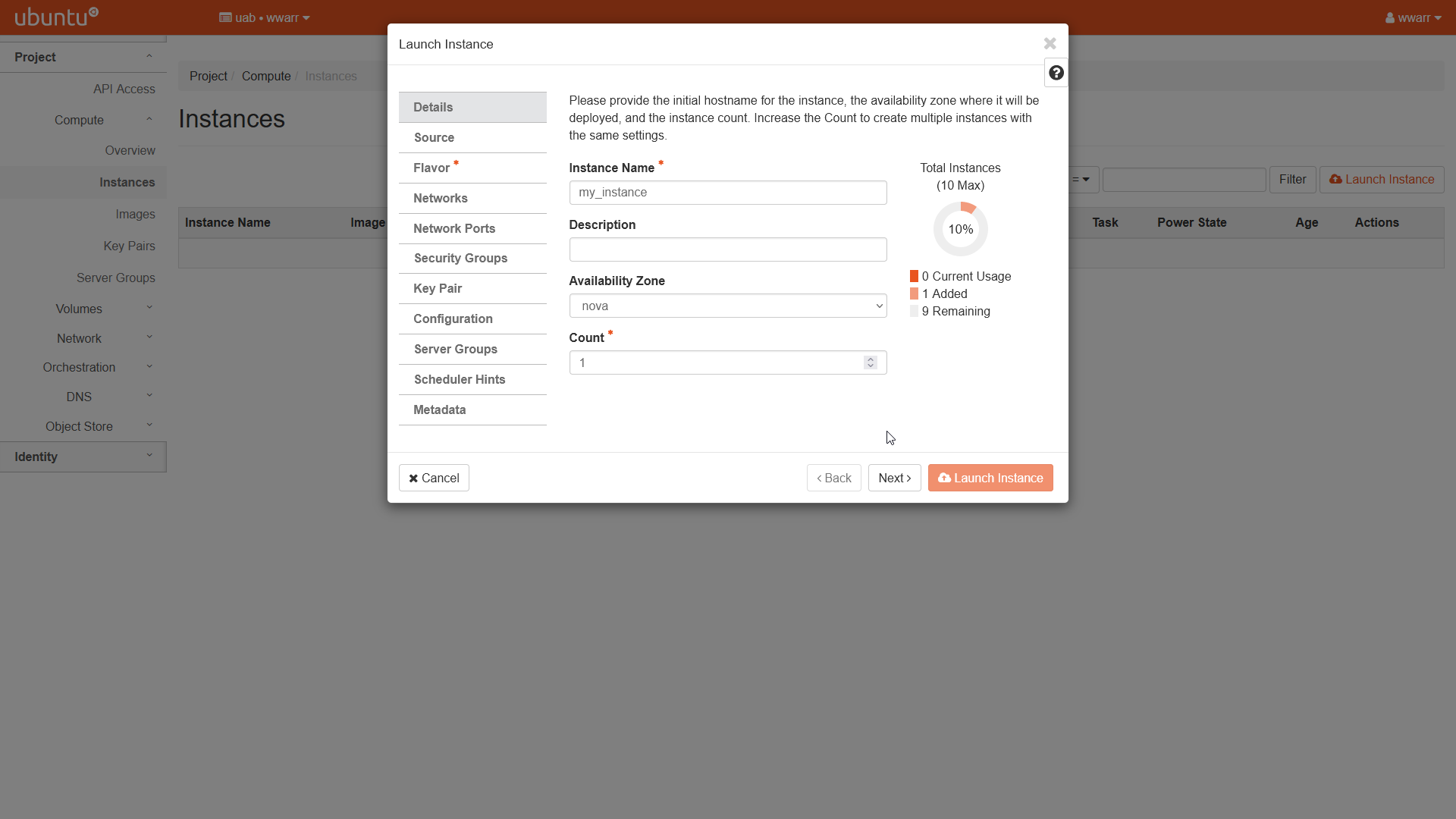Collapse the Project sidebar section

click(x=83, y=57)
